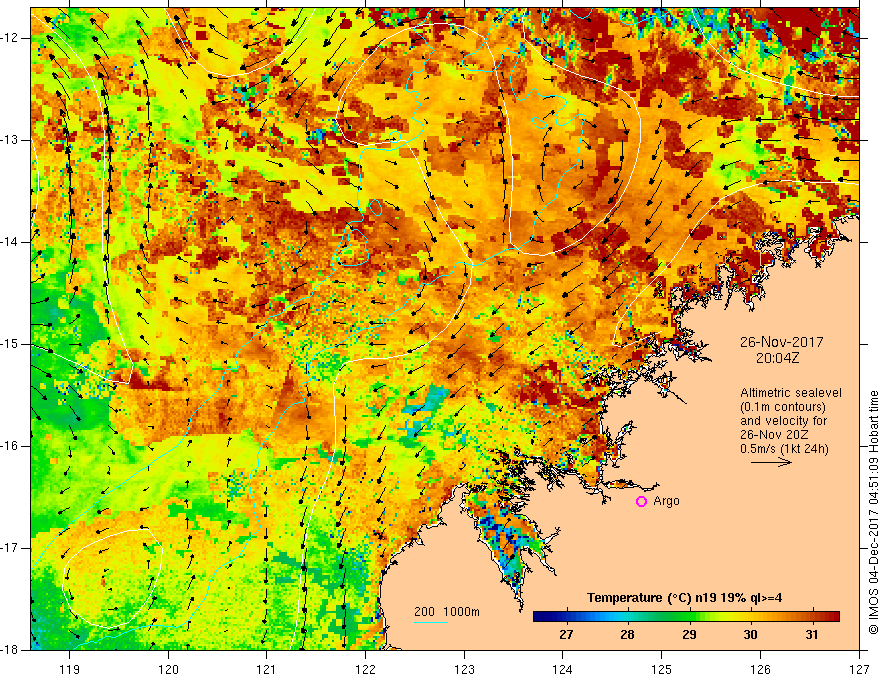Screen dimensions: 880x680
Task: Click the 30 value on temperature scale
Action: point(750,635)
